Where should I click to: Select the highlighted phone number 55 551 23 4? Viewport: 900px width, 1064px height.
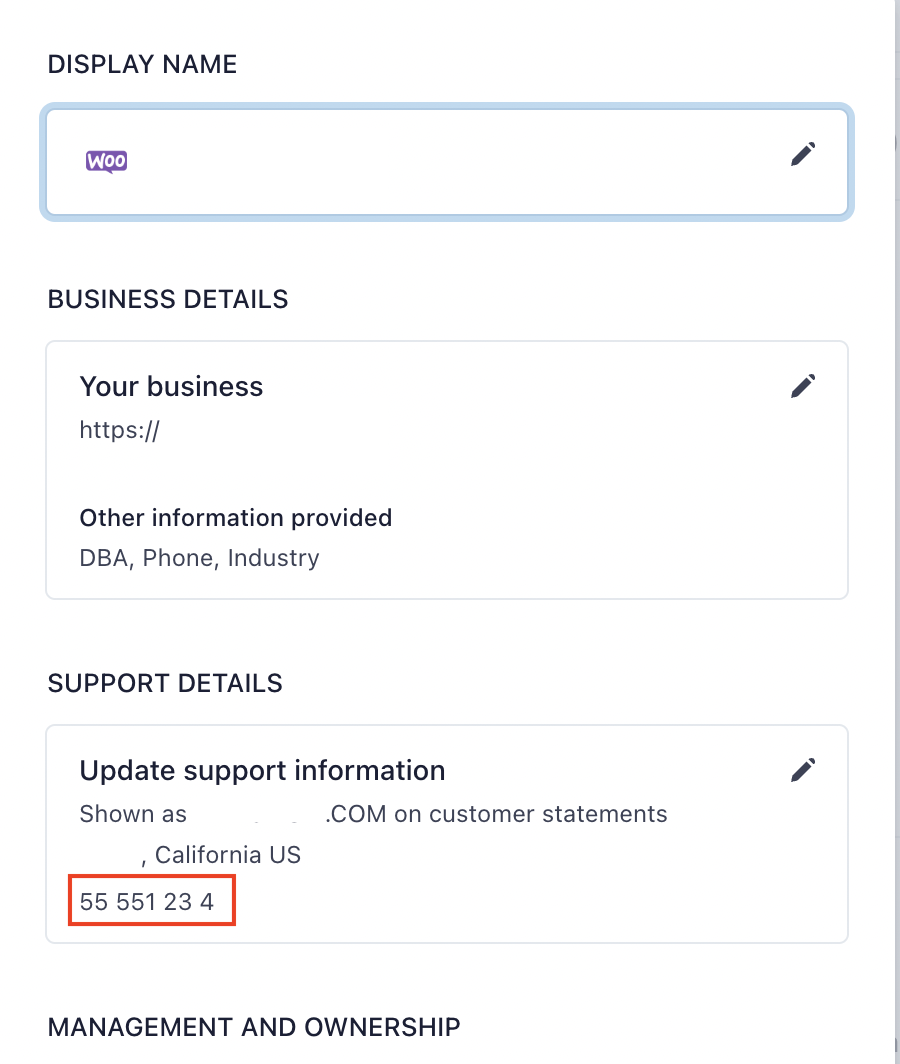tap(151, 900)
